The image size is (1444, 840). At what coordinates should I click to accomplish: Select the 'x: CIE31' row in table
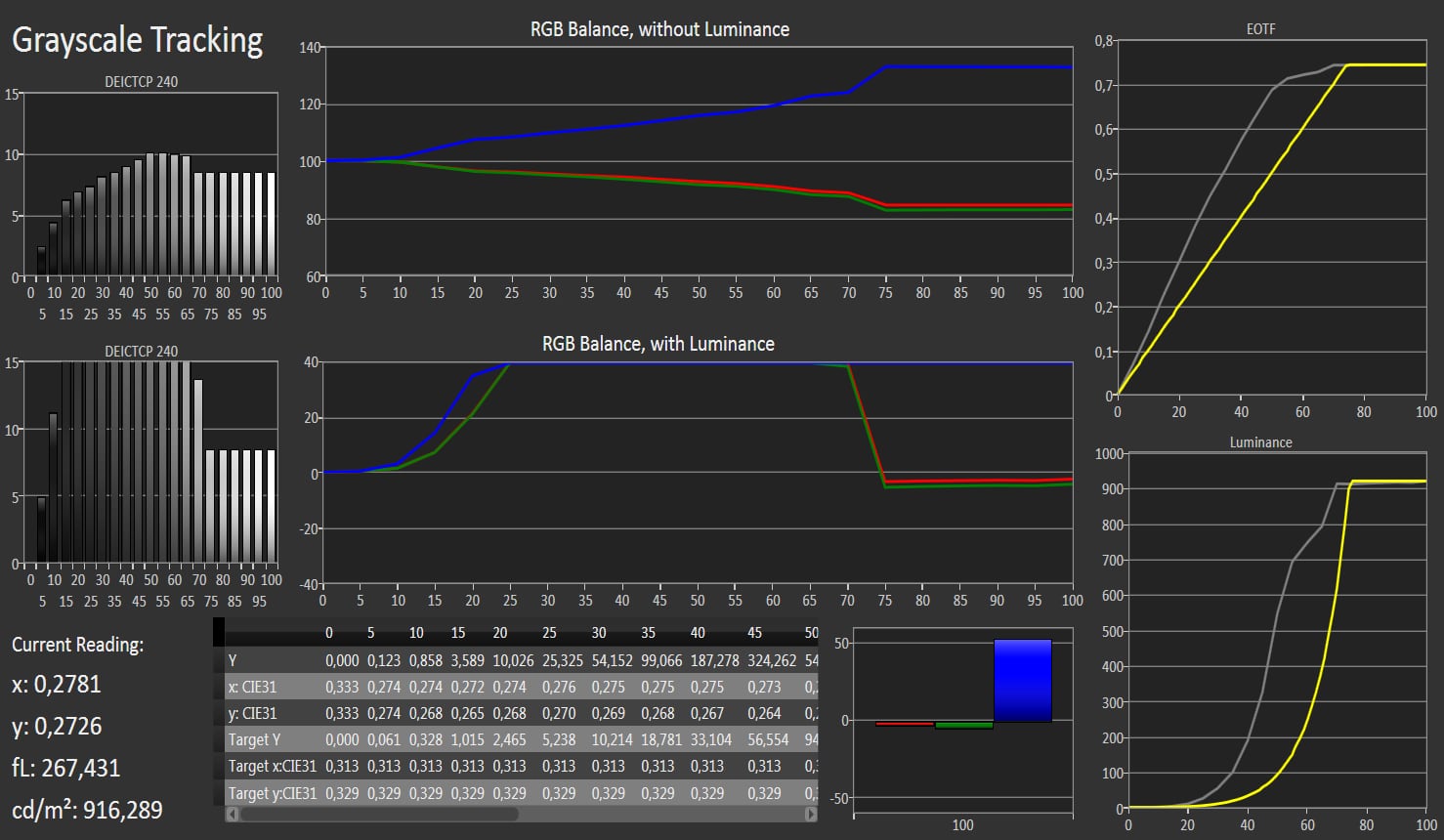tap(253, 687)
